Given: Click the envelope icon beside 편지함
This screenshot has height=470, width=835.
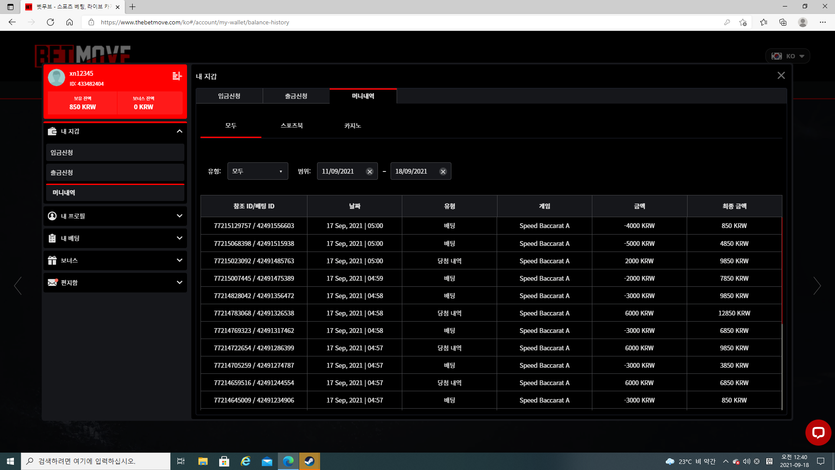Looking at the screenshot, I should (52, 283).
